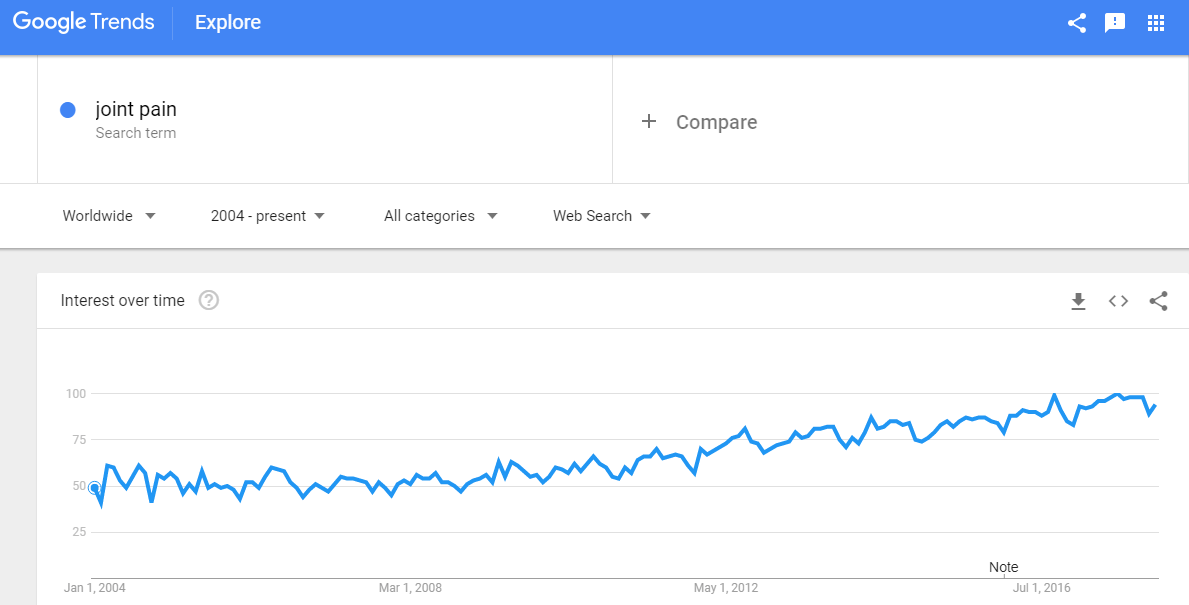
Task: Open the embed code icon for chart
Action: (1118, 301)
